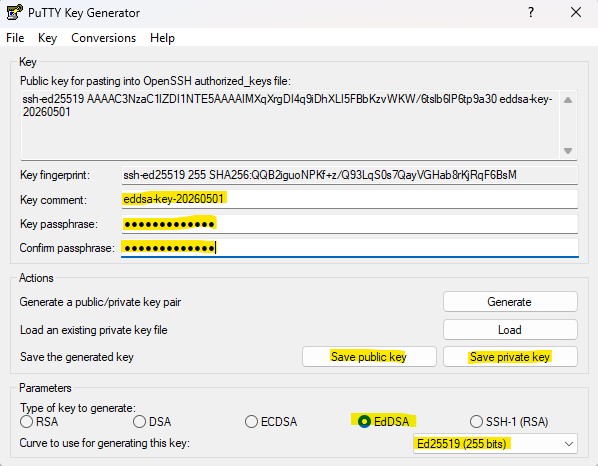Click the PuTTY Key Generator title bar icon
598x466 pixels.
[x=14, y=12]
